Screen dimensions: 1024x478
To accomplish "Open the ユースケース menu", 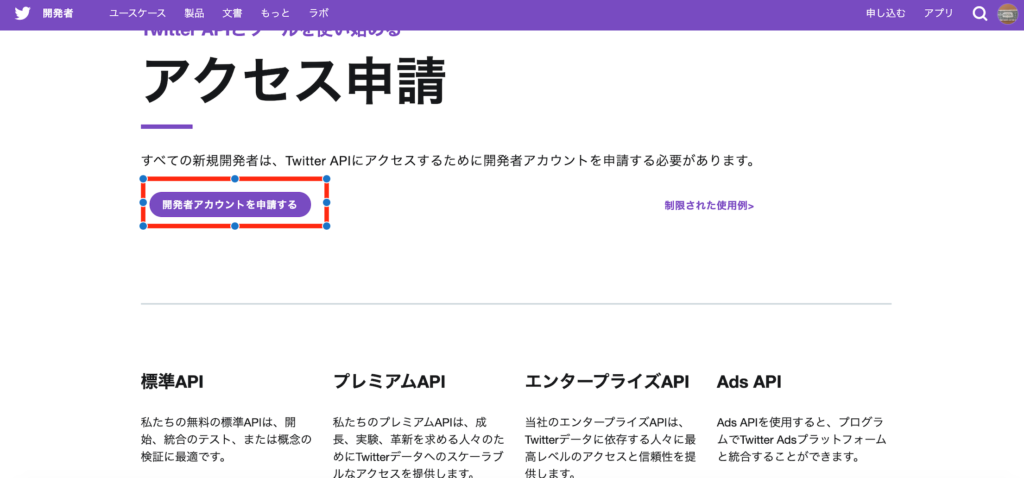I will [137, 14].
